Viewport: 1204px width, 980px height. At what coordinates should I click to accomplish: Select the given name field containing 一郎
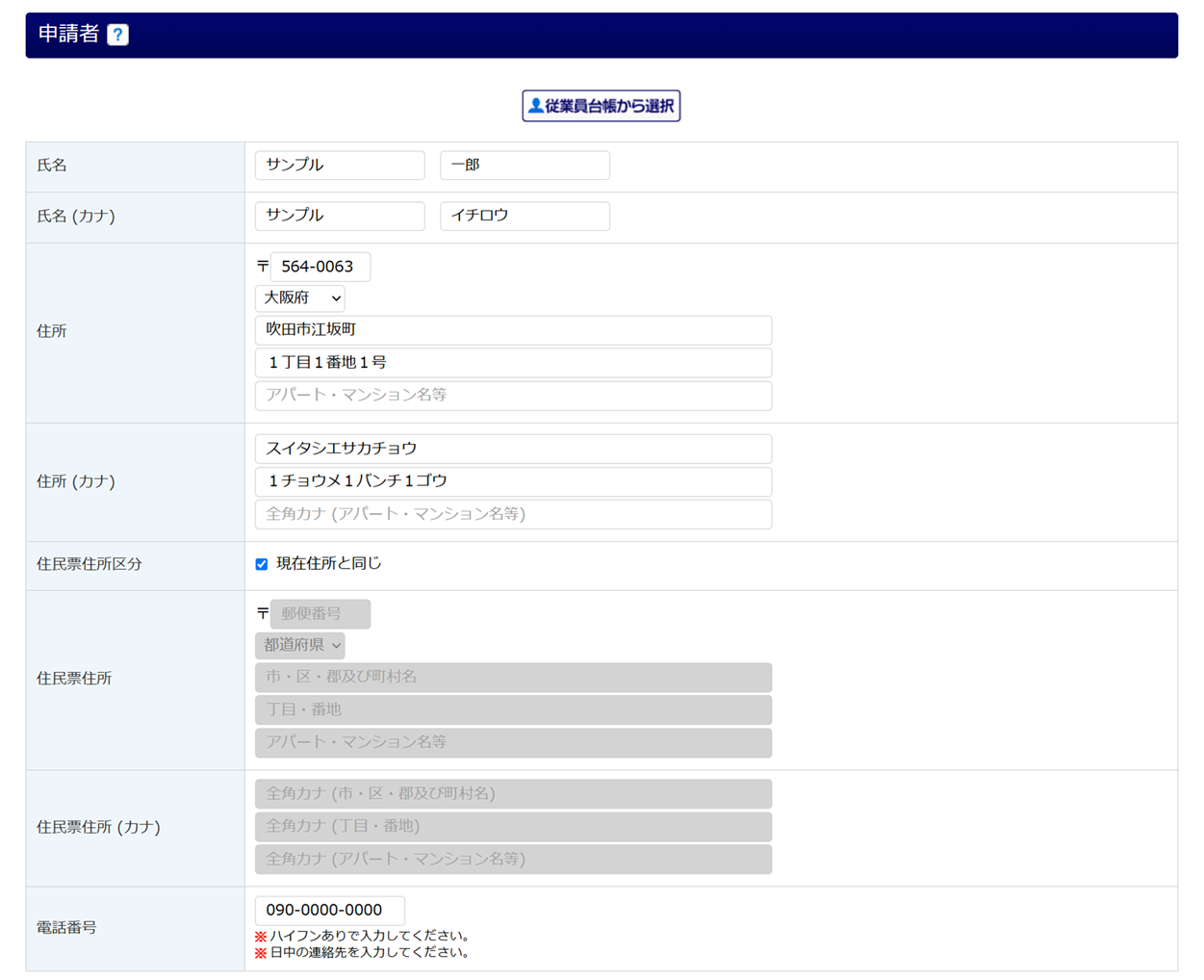coord(525,165)
